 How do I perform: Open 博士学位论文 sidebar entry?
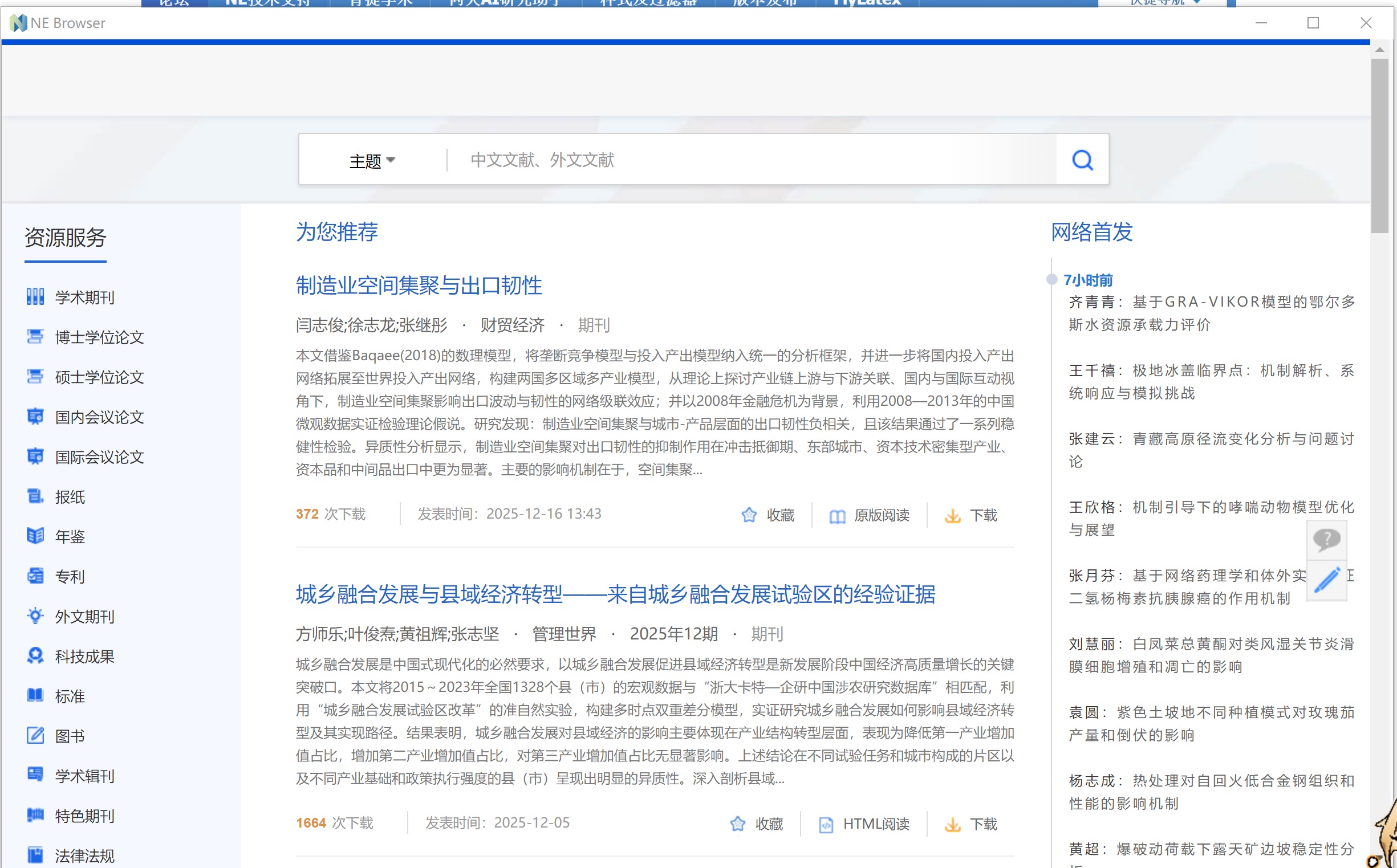coord(99,337)
